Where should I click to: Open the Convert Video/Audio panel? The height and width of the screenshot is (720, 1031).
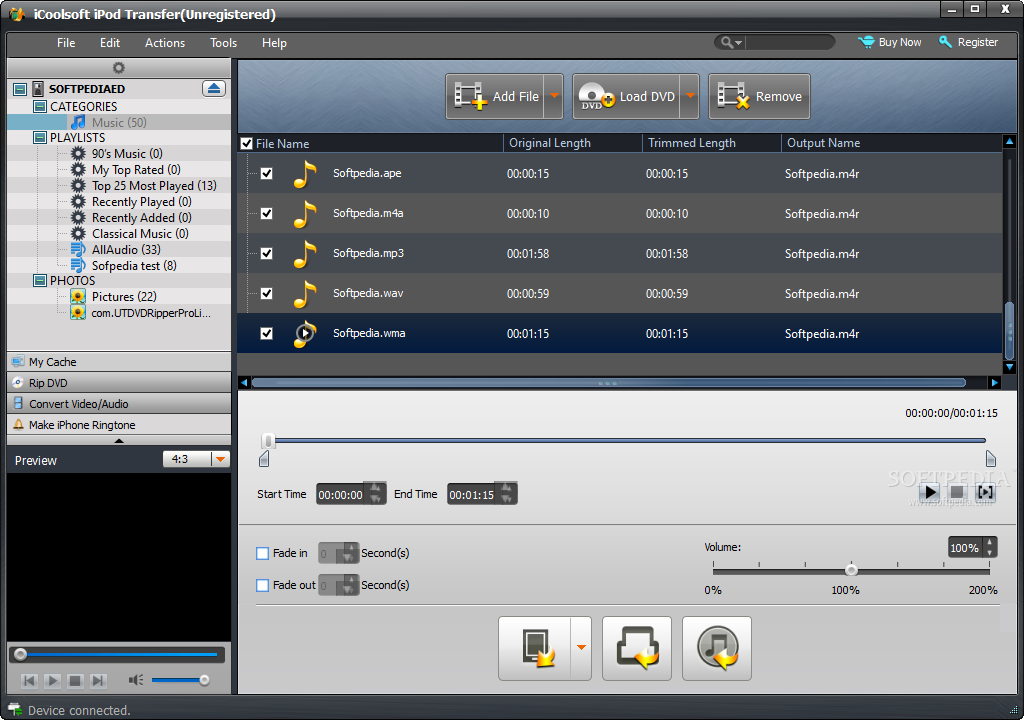tap(119, 404)
